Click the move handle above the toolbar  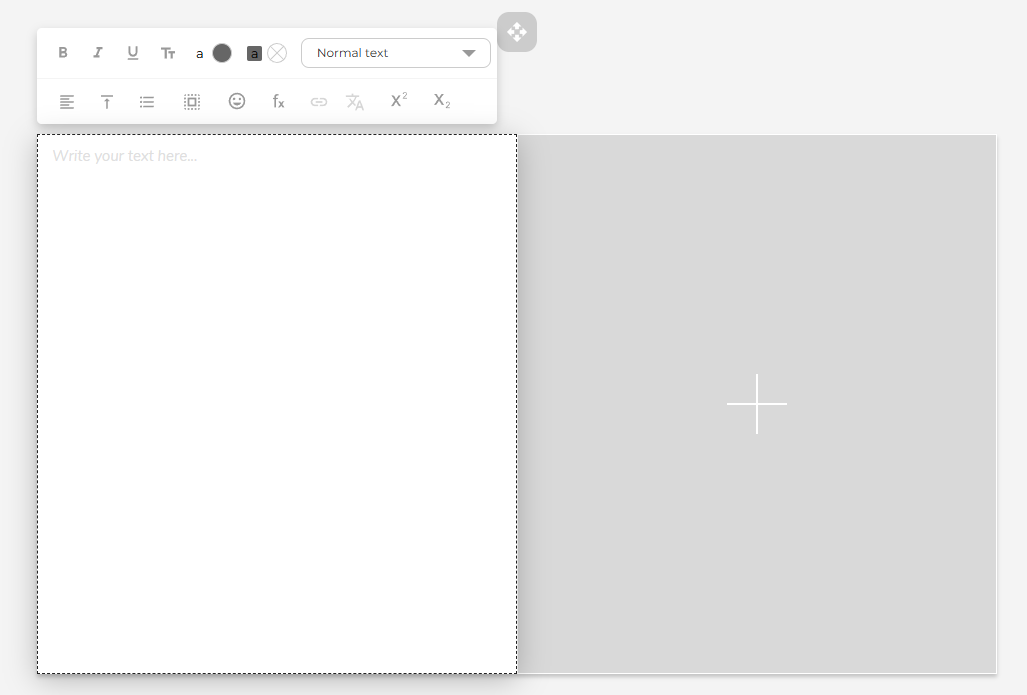pos(517,32)
